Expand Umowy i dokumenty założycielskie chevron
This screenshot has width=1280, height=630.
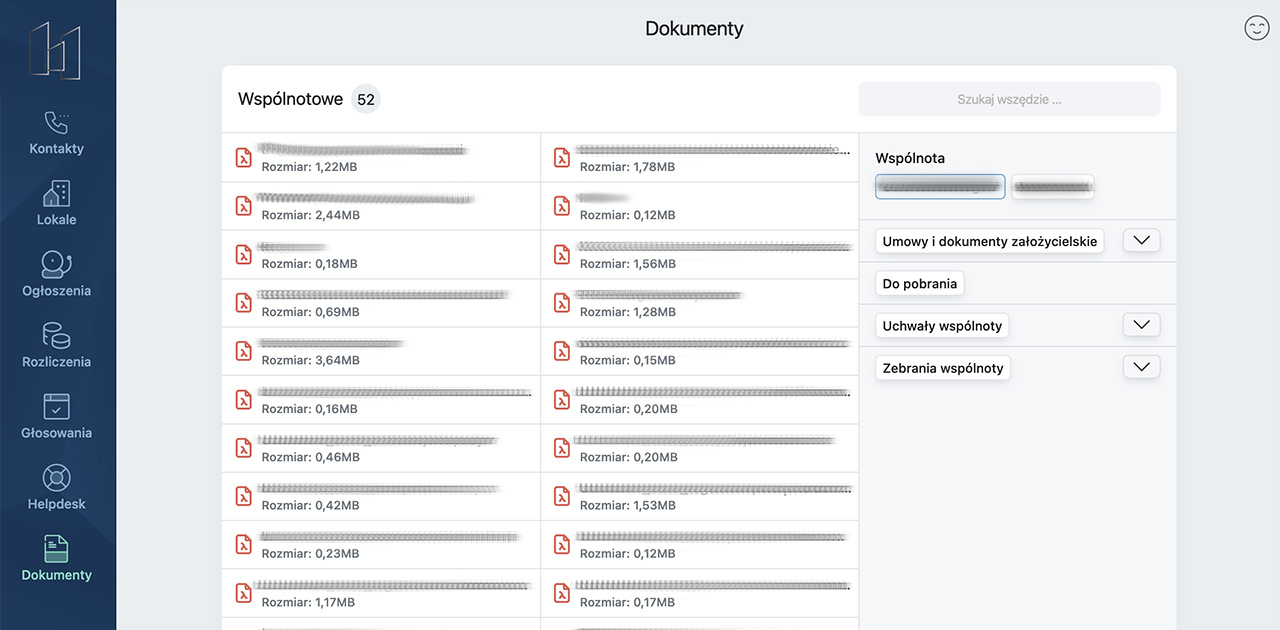[x=1141, y=241]
